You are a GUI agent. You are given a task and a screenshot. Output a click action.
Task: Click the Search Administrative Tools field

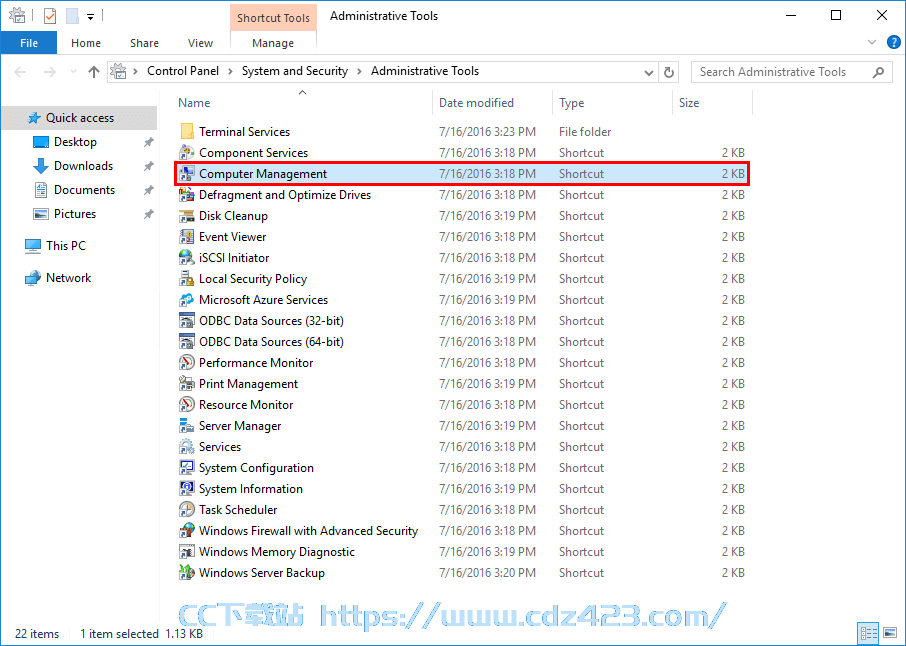(790, 72)
